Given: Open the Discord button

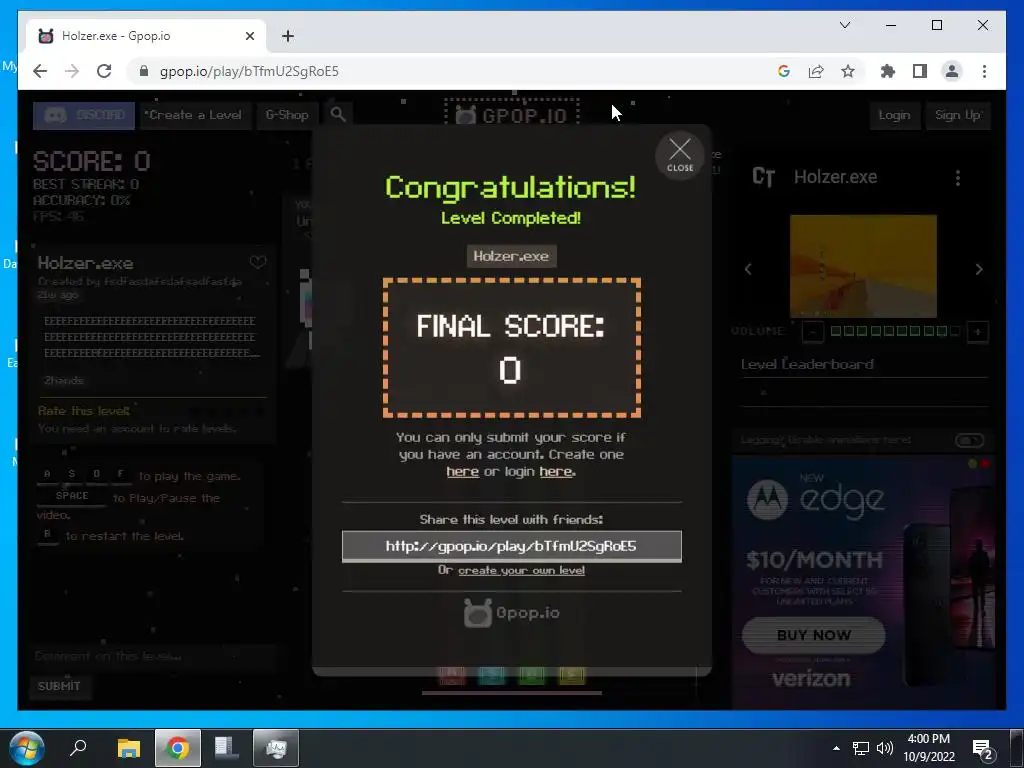Looking at the screenshot, I should (84, 115).
